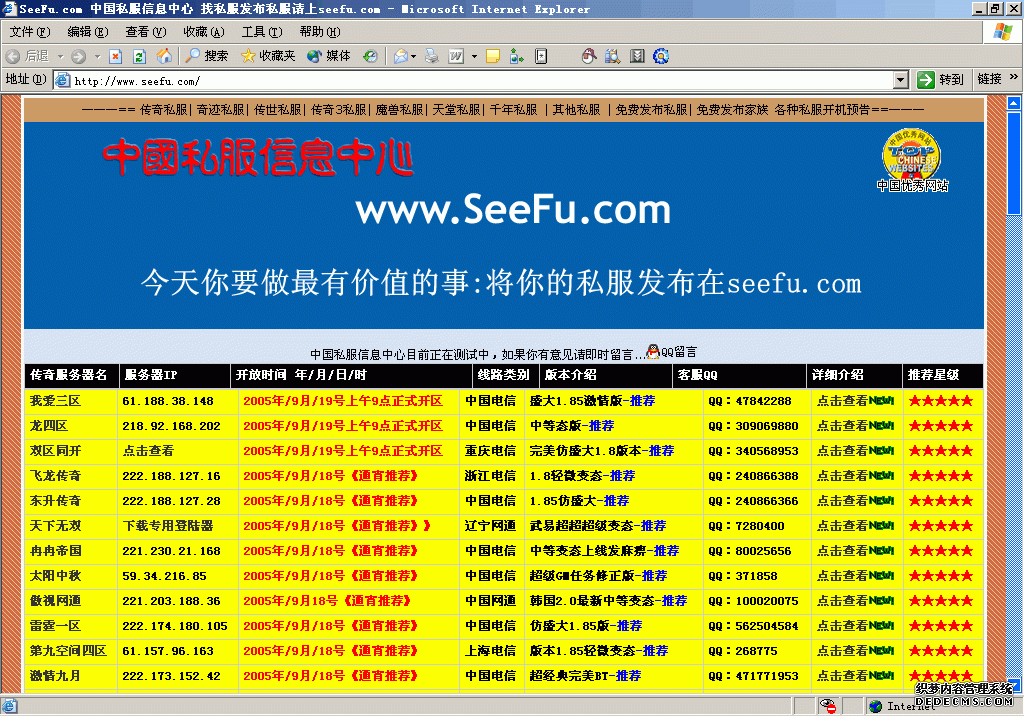
Task: Open the 搜索 search panel
Action: click(206, 56)
